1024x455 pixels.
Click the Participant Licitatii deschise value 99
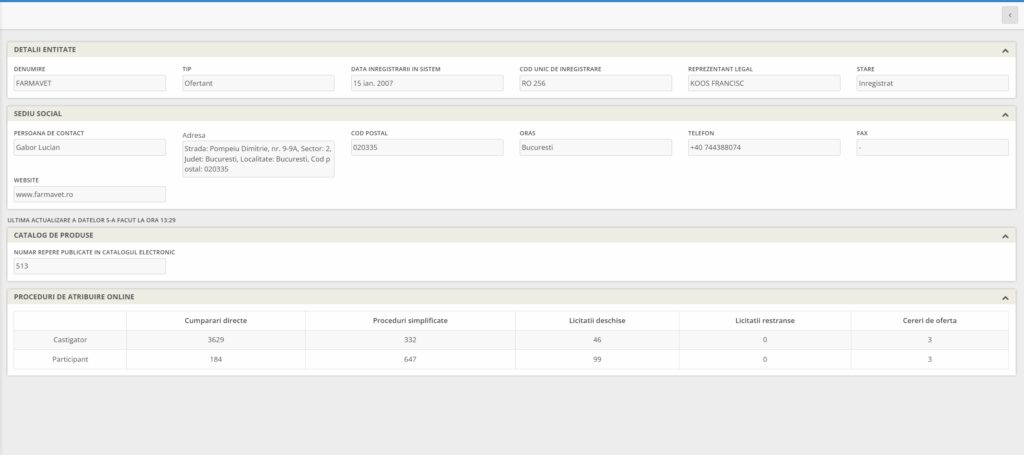click(x=597, y=358)
